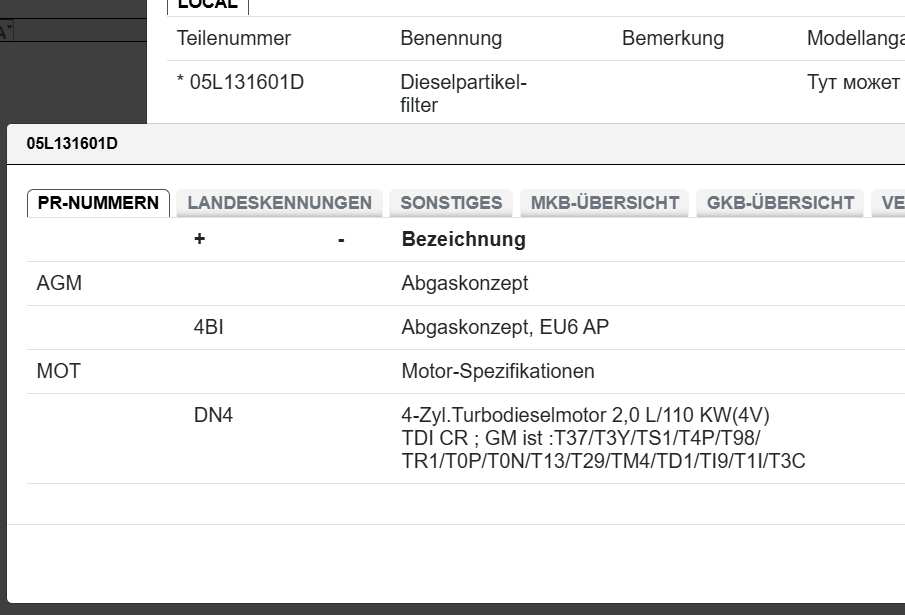
Task: Open the dimmed A dropdown at top left
Action: [x=8, y=31]
